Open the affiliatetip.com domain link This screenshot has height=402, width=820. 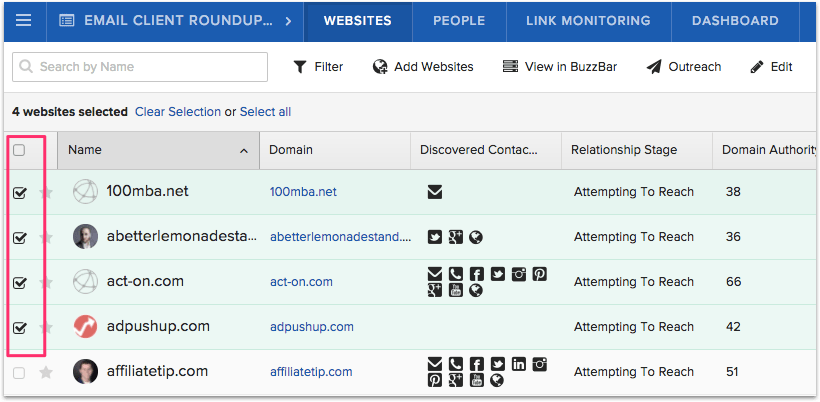pos(311,372)
